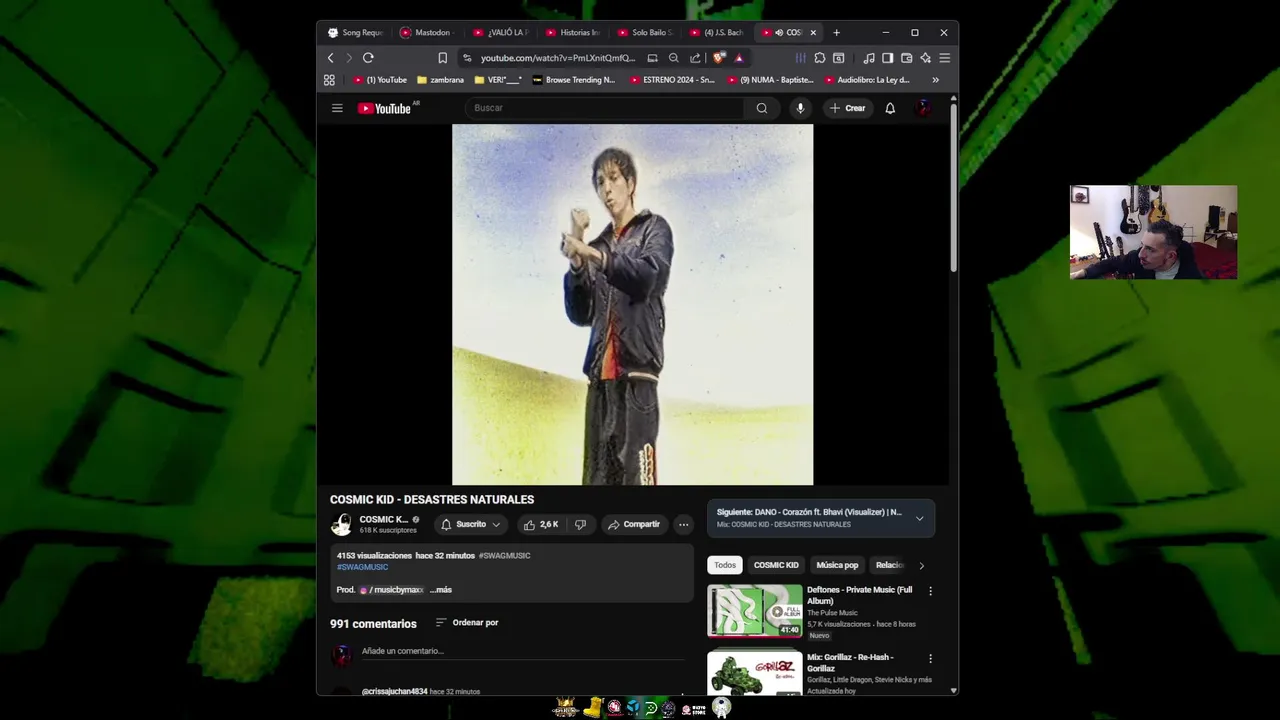1280x720 pixels.
Task: Open the Deftones Private Music thumbnail
Action: point(755,610)
